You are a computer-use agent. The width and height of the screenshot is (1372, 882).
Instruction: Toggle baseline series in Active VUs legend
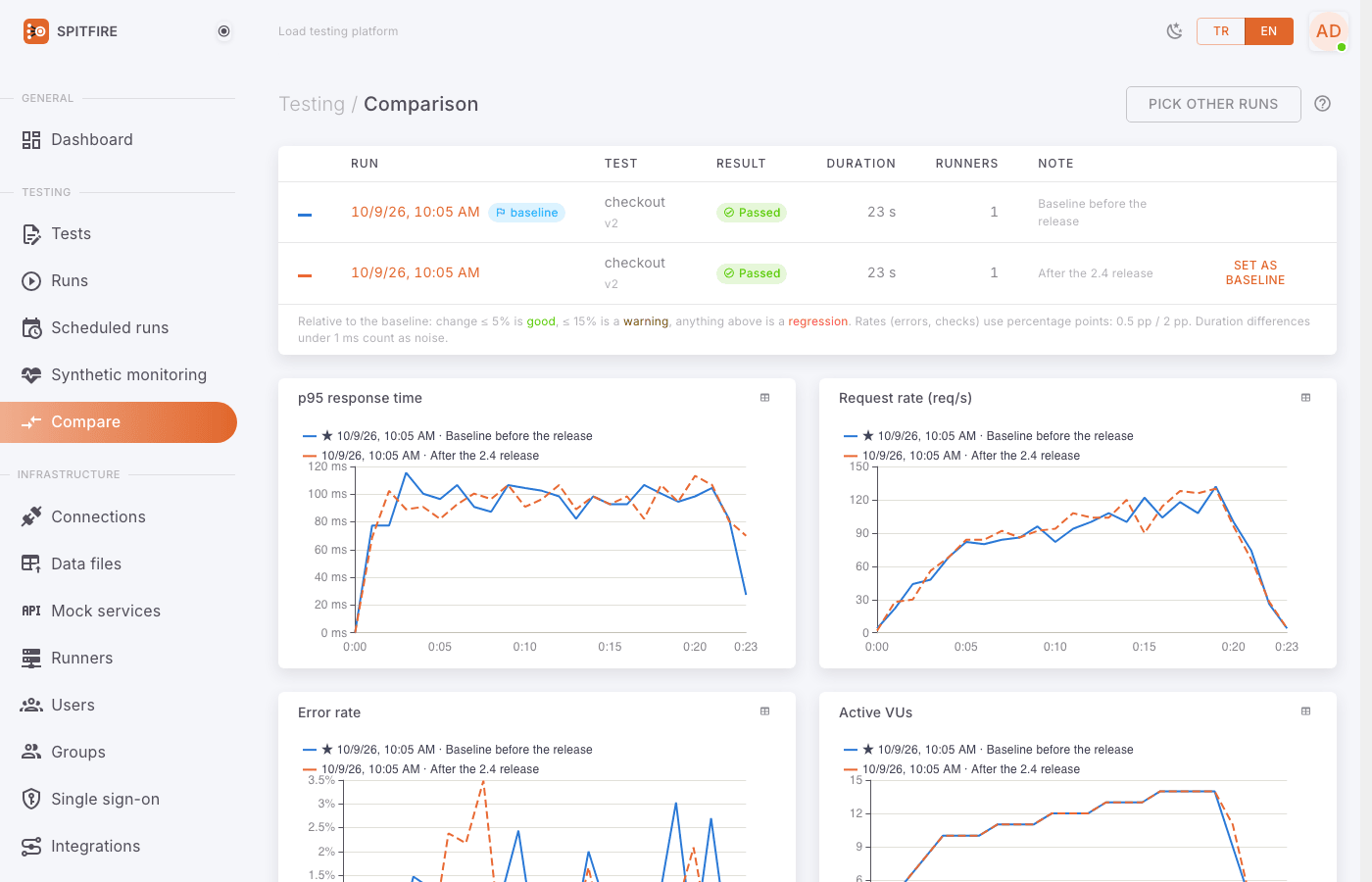pyautogui.click(x=989, y=750)
